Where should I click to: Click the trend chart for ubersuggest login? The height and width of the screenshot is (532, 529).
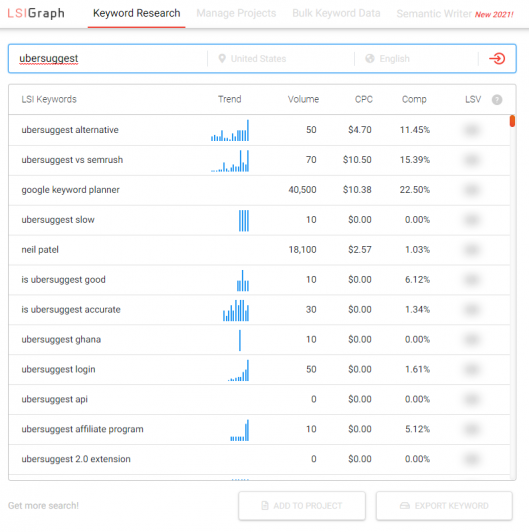pyautogui.click(x=238, y=370)
